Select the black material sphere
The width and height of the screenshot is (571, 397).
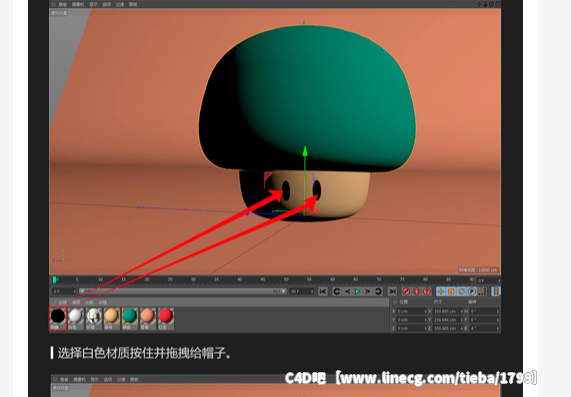(58, 316)
